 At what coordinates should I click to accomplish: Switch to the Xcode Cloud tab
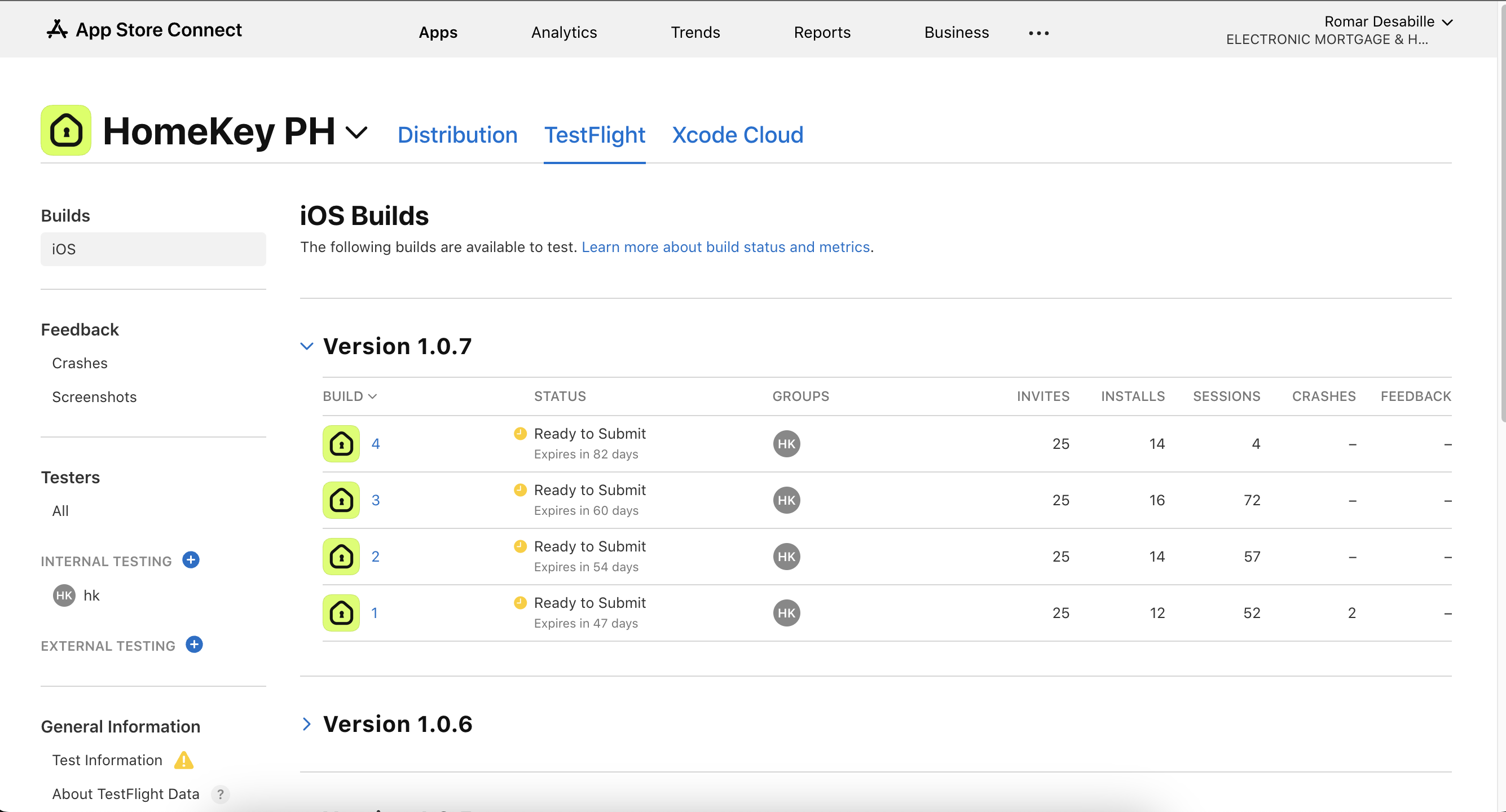click(737, 135)
